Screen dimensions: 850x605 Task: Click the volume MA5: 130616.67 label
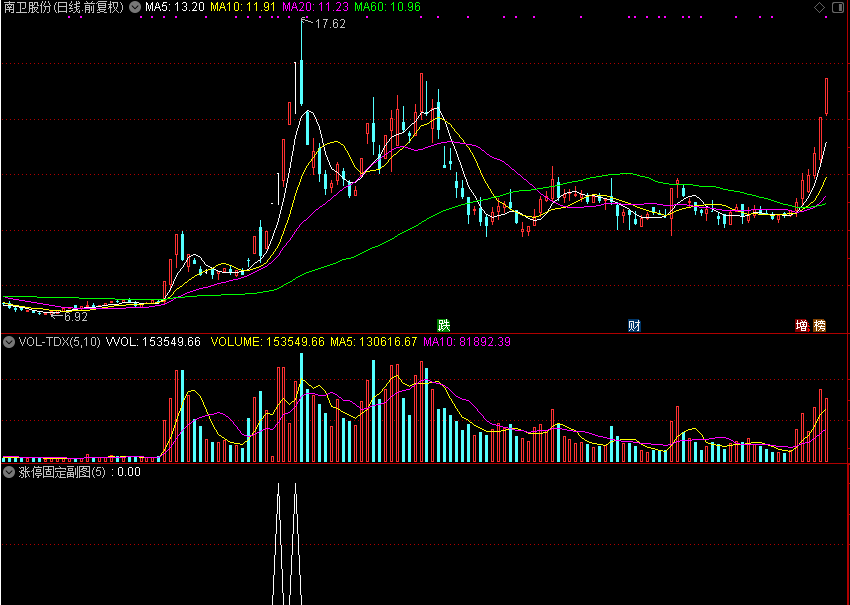[x=374, y=342]
